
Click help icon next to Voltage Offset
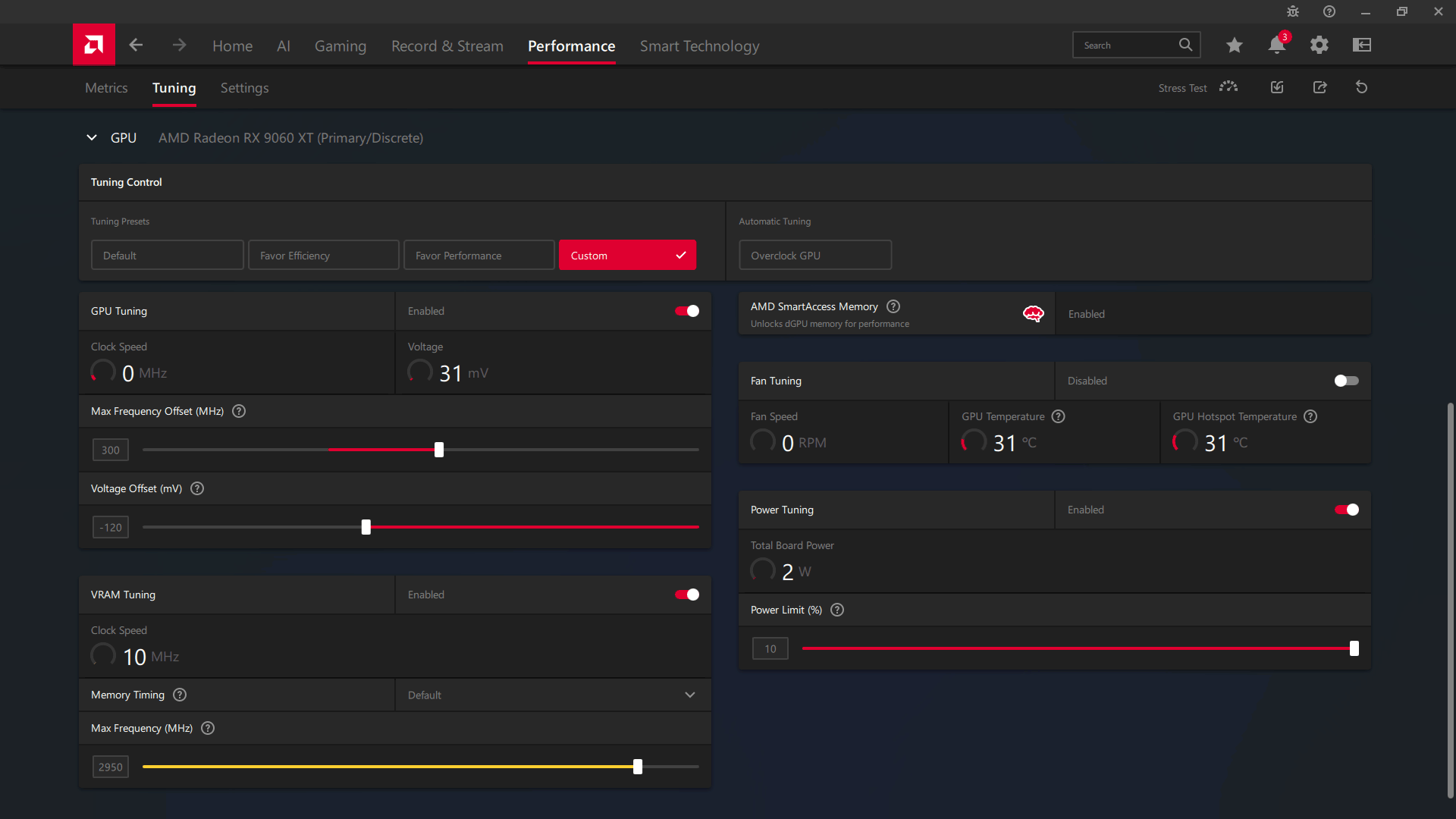197,488
